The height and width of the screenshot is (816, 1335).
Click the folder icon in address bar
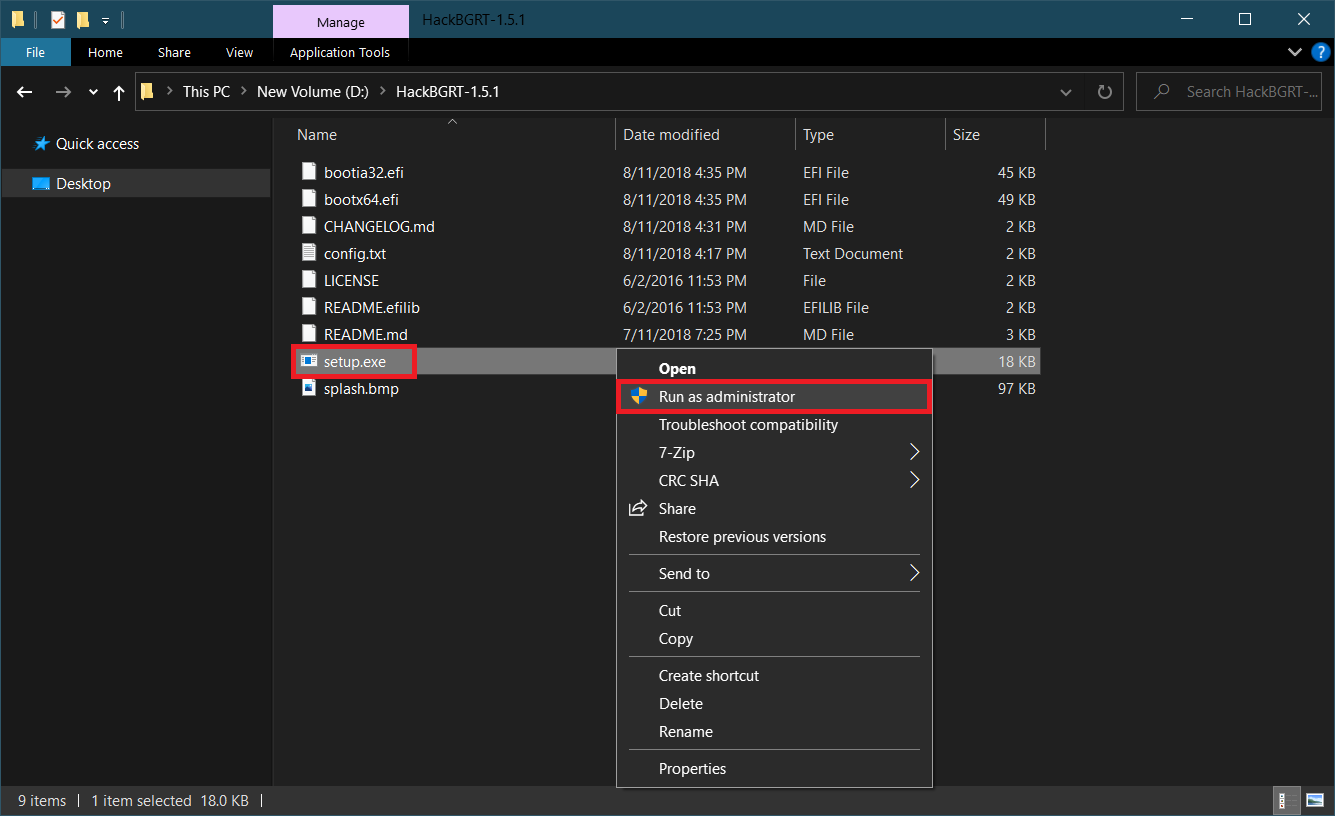[x=147, y=92]
